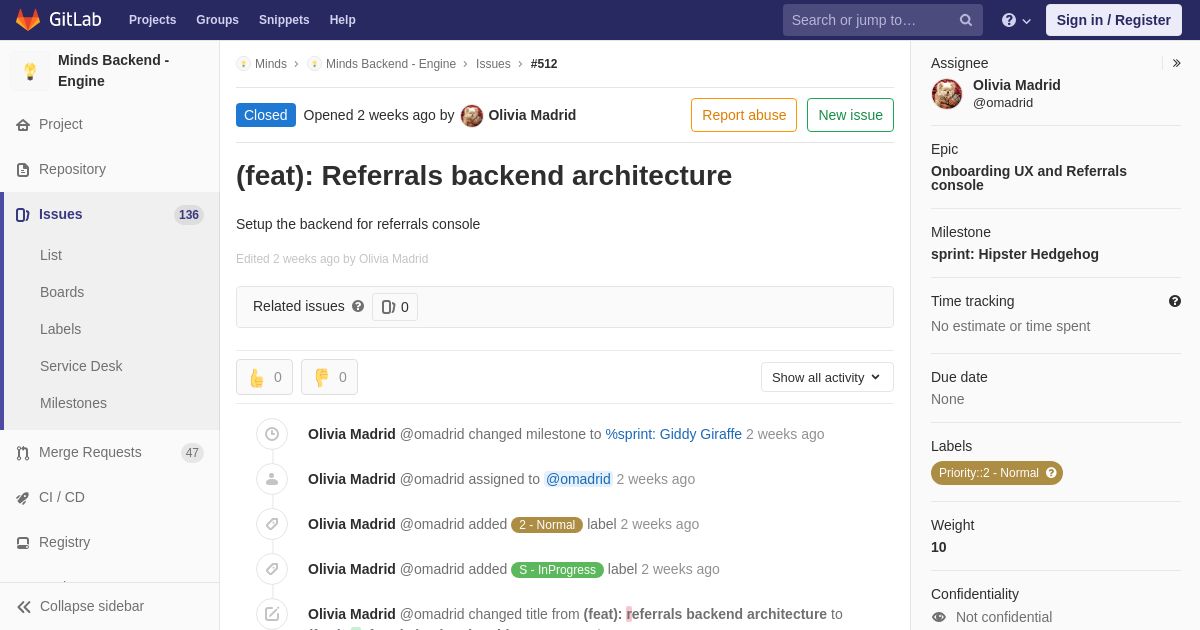Open the Repository sidebar section
The image size is (1200, 630).
(x=72, y=169)
